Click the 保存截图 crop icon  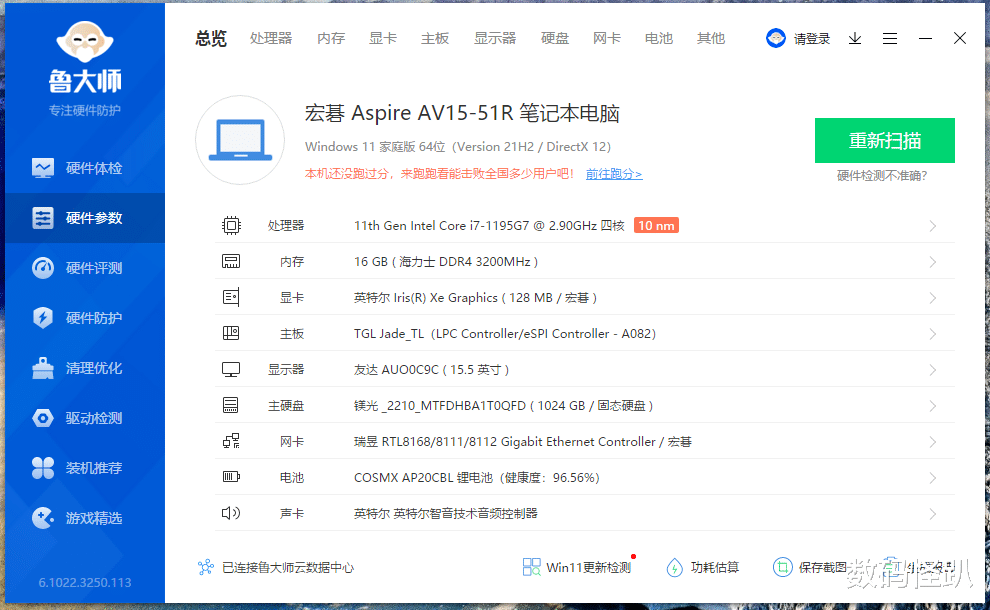(x=782, y=567)
